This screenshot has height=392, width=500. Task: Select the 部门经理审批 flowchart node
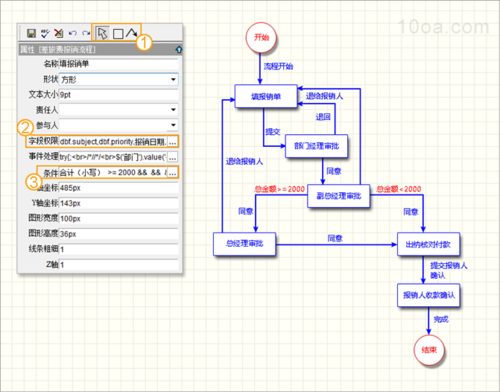coord(316,146)
